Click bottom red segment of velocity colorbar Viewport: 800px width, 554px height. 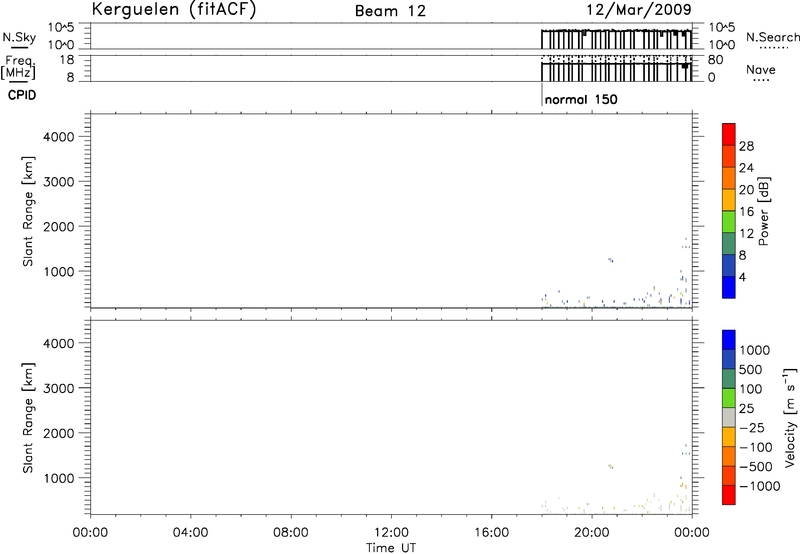tap(729, 495)
